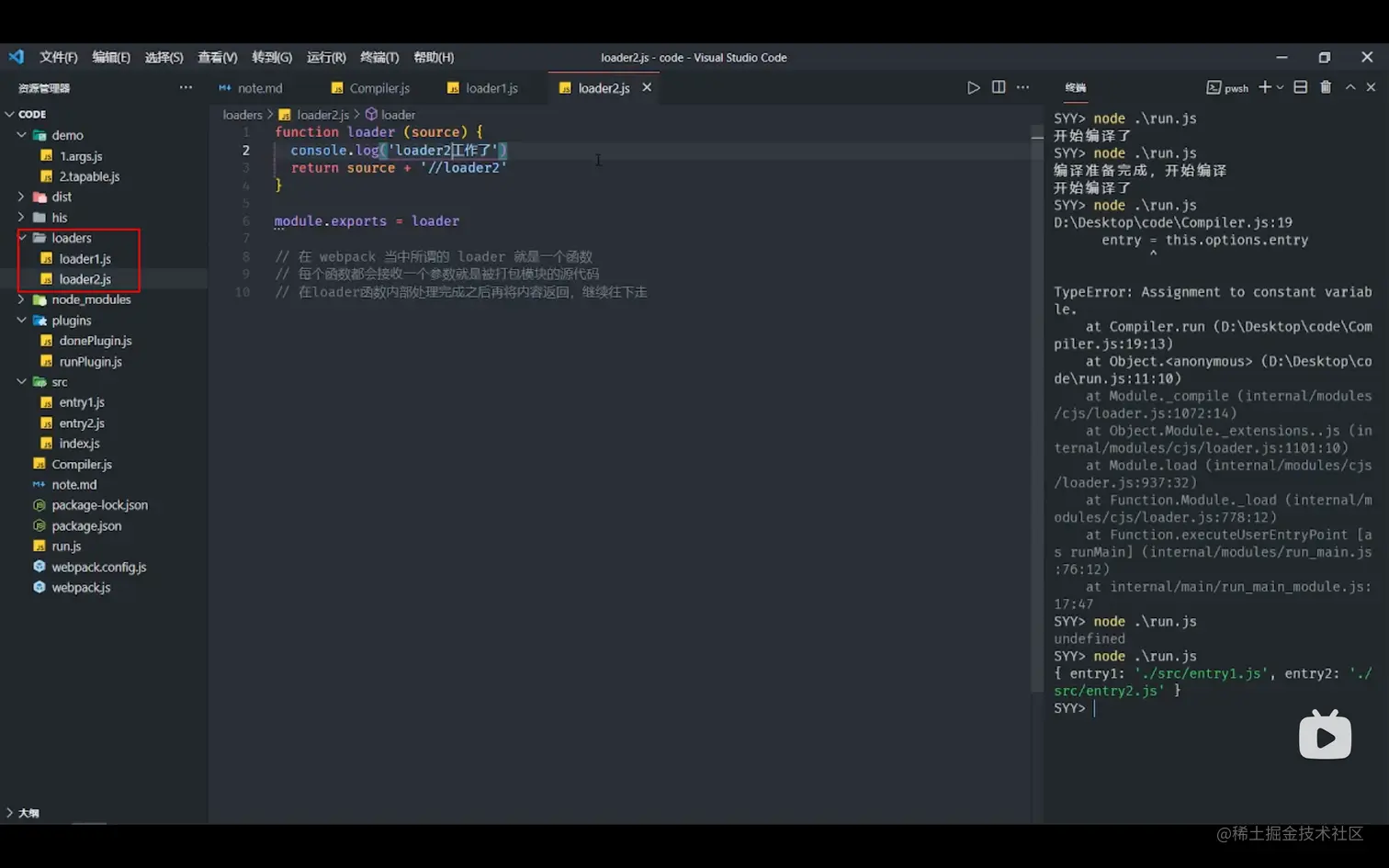Screen dimensions: 1389x868
Task: Open runPlugin.js file
Action: click(x=90, y=362)
